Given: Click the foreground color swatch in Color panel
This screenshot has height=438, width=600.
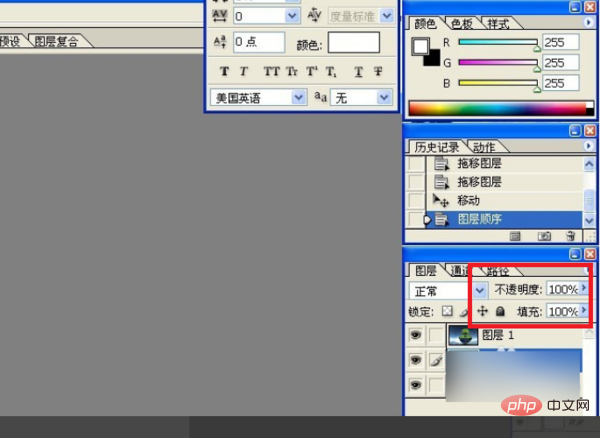Looking at the screenshot, I should point(420,46).
